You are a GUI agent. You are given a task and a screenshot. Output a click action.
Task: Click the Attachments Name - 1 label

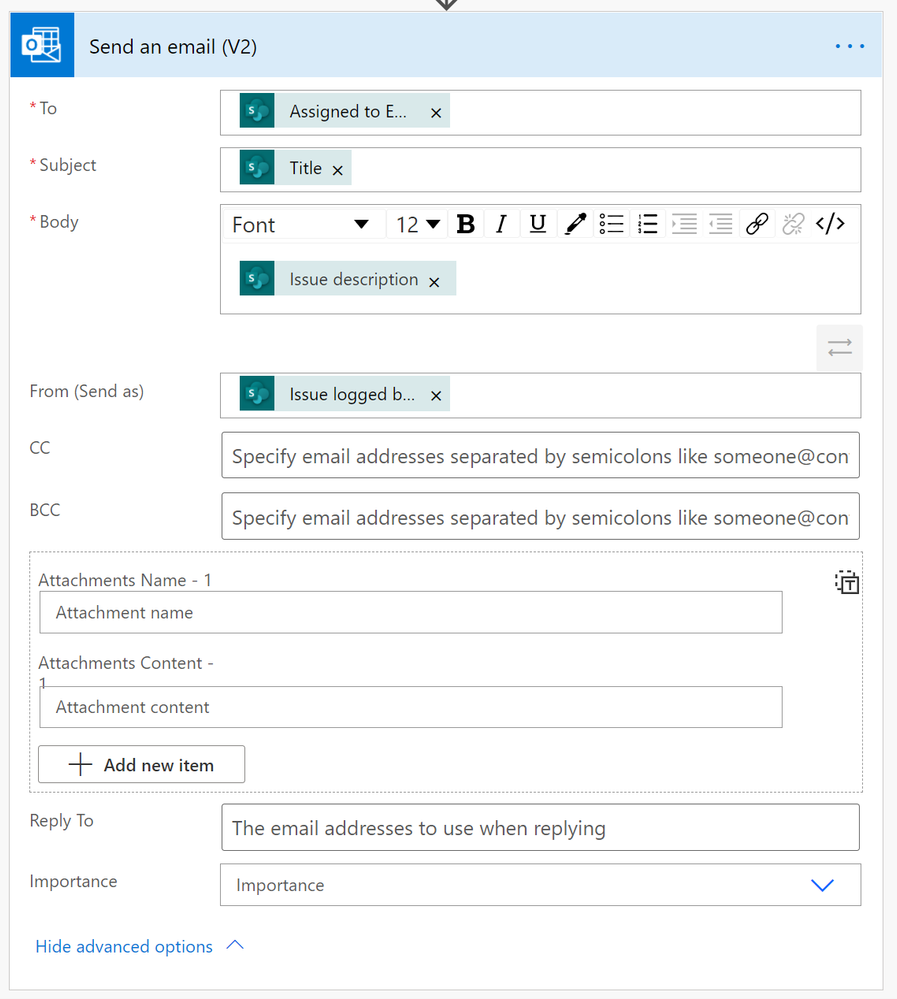point(125,580)
